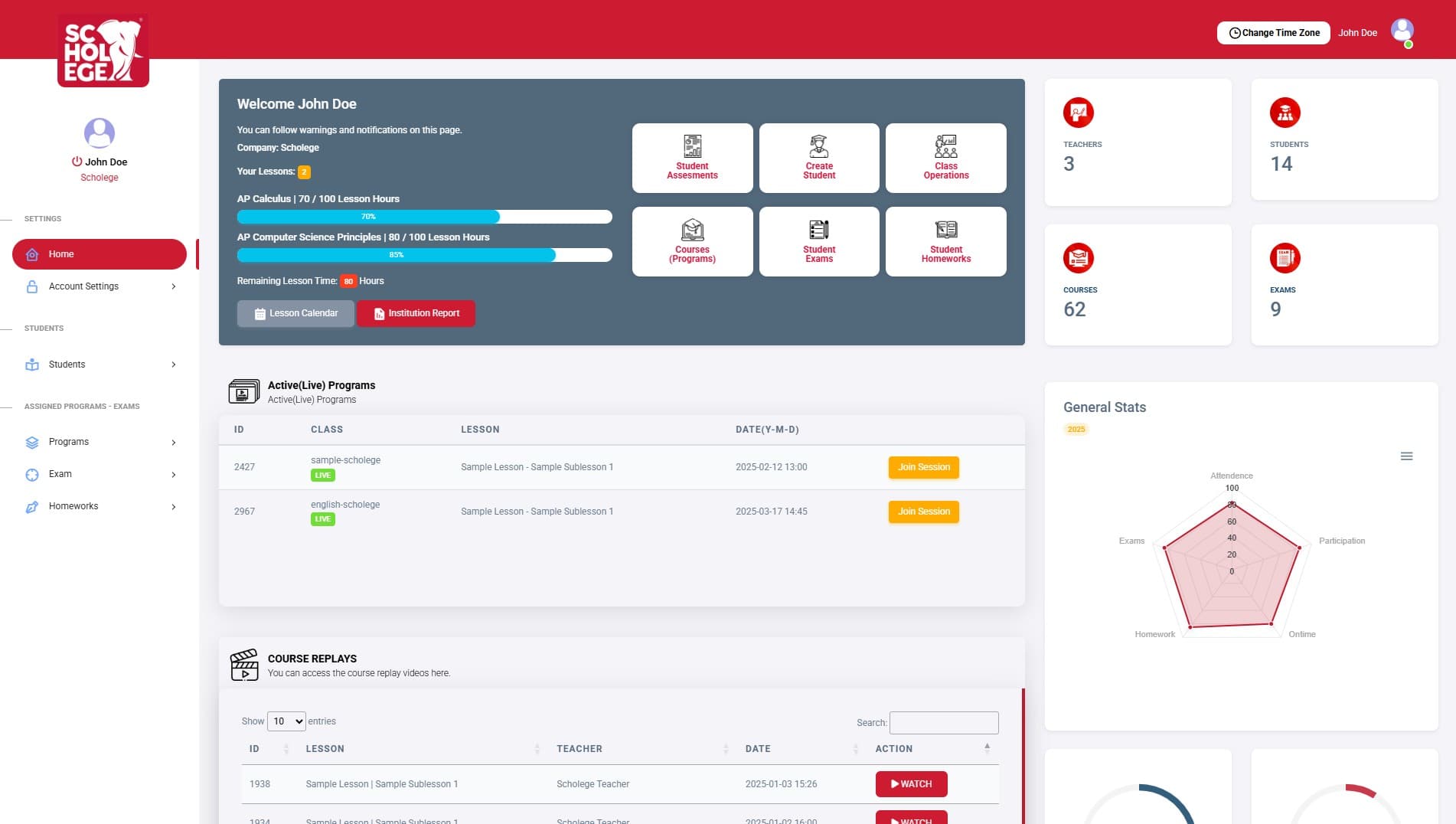Click the Courses red circle icon
Viewport: 1456px width, 824px height.
(x=1079, y=258)
